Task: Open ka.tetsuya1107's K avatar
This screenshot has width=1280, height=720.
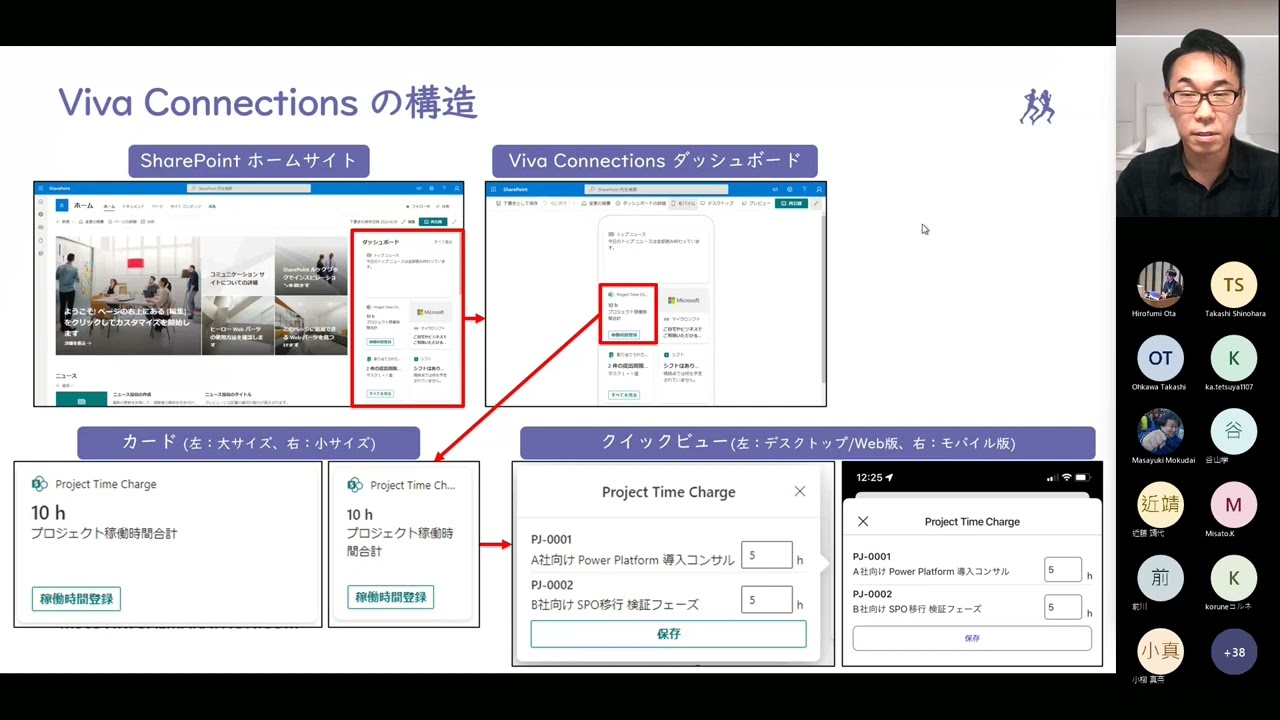Action: [x=1234, y=358]
